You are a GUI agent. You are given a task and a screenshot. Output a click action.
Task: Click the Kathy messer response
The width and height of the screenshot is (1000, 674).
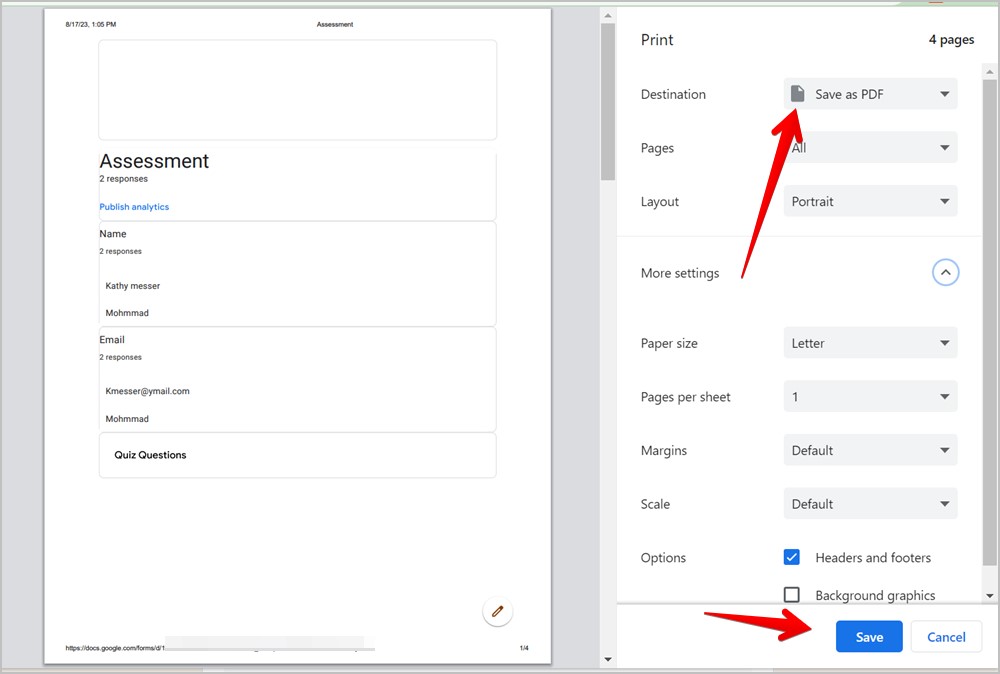point(133,286)
